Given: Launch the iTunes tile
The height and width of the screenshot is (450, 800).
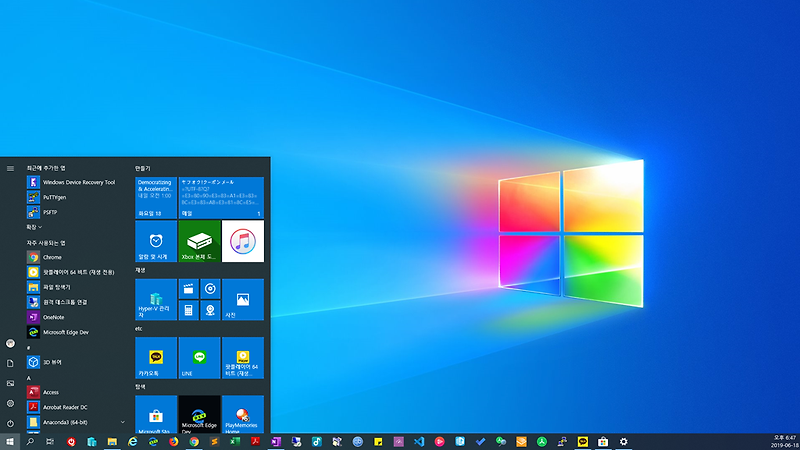Looking at the screenshot, I should coord(243,241).
